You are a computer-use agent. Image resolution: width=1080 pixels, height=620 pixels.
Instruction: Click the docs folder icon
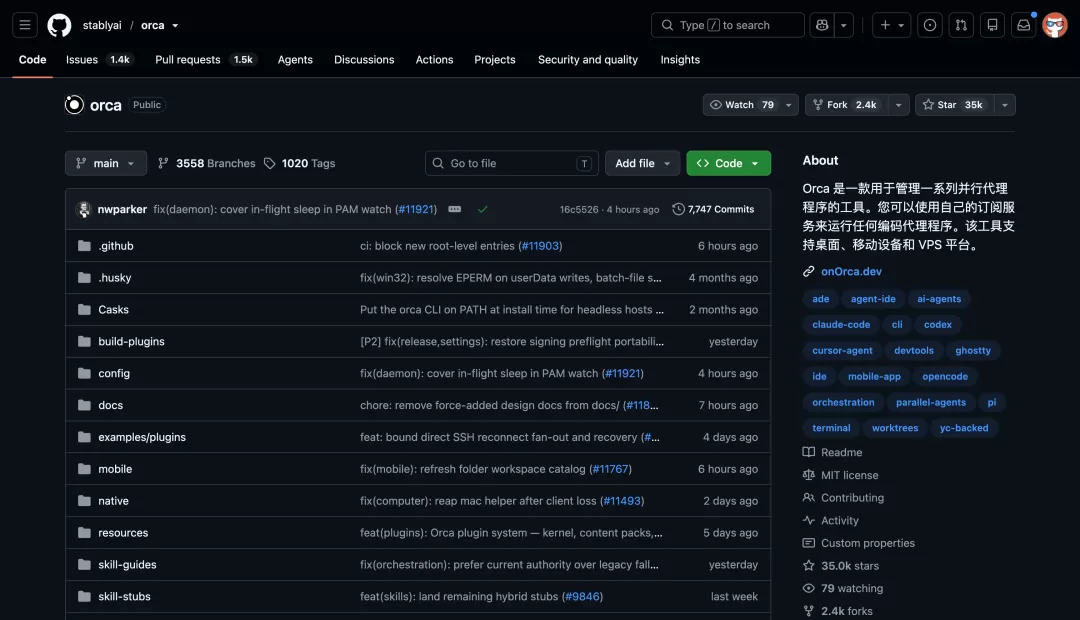click(x=84, y=405)
